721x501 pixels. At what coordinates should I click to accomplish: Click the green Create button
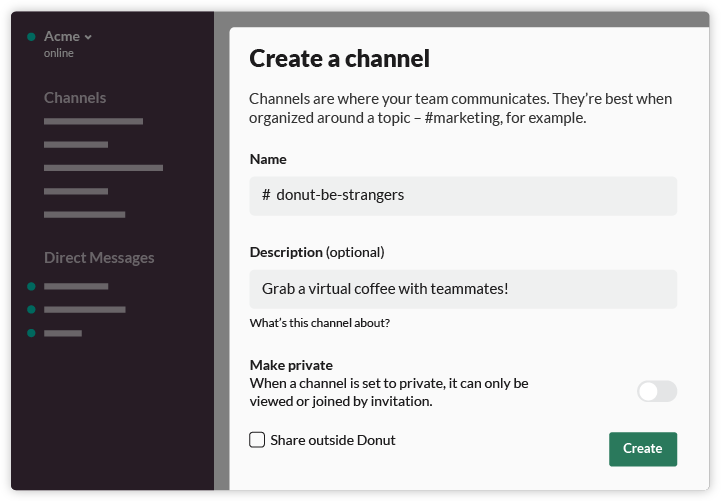(x=642, y=449)
